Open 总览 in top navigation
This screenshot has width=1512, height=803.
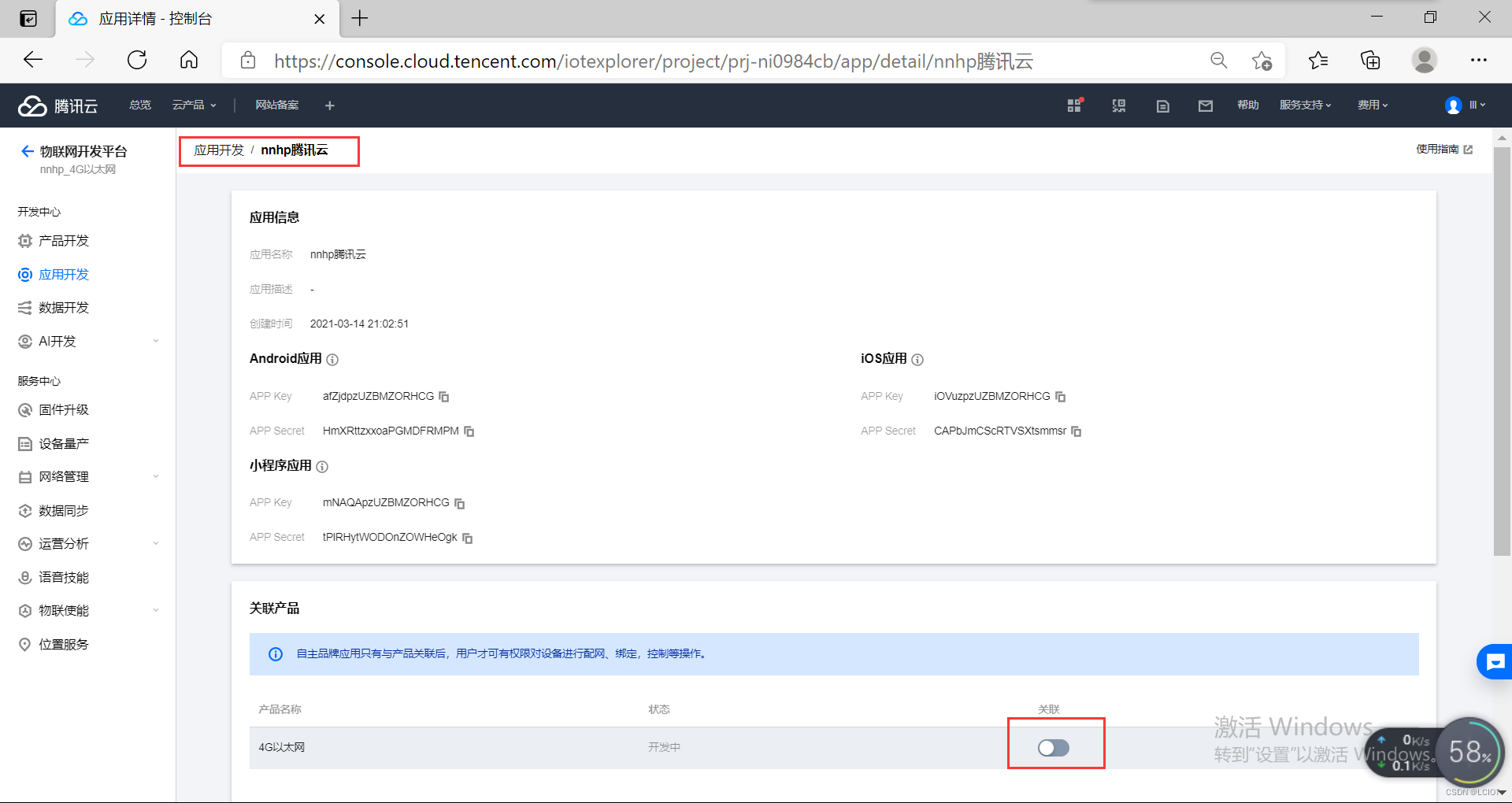pos(140,105)
